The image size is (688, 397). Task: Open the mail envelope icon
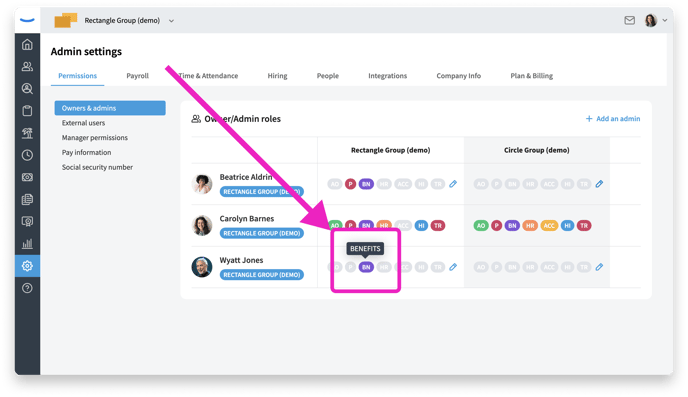coord(630,20)
